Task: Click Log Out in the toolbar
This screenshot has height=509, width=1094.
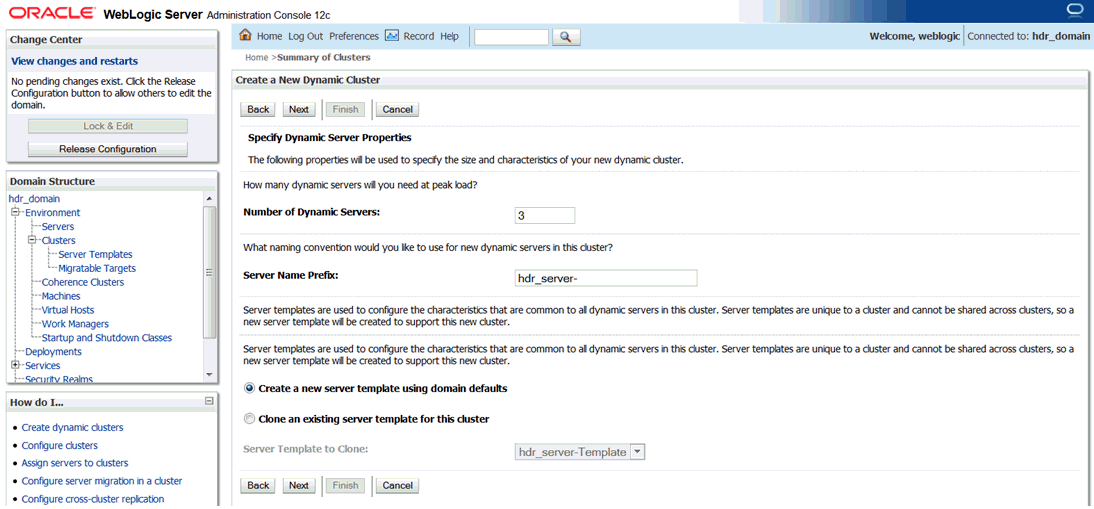Action: (306, 36)
